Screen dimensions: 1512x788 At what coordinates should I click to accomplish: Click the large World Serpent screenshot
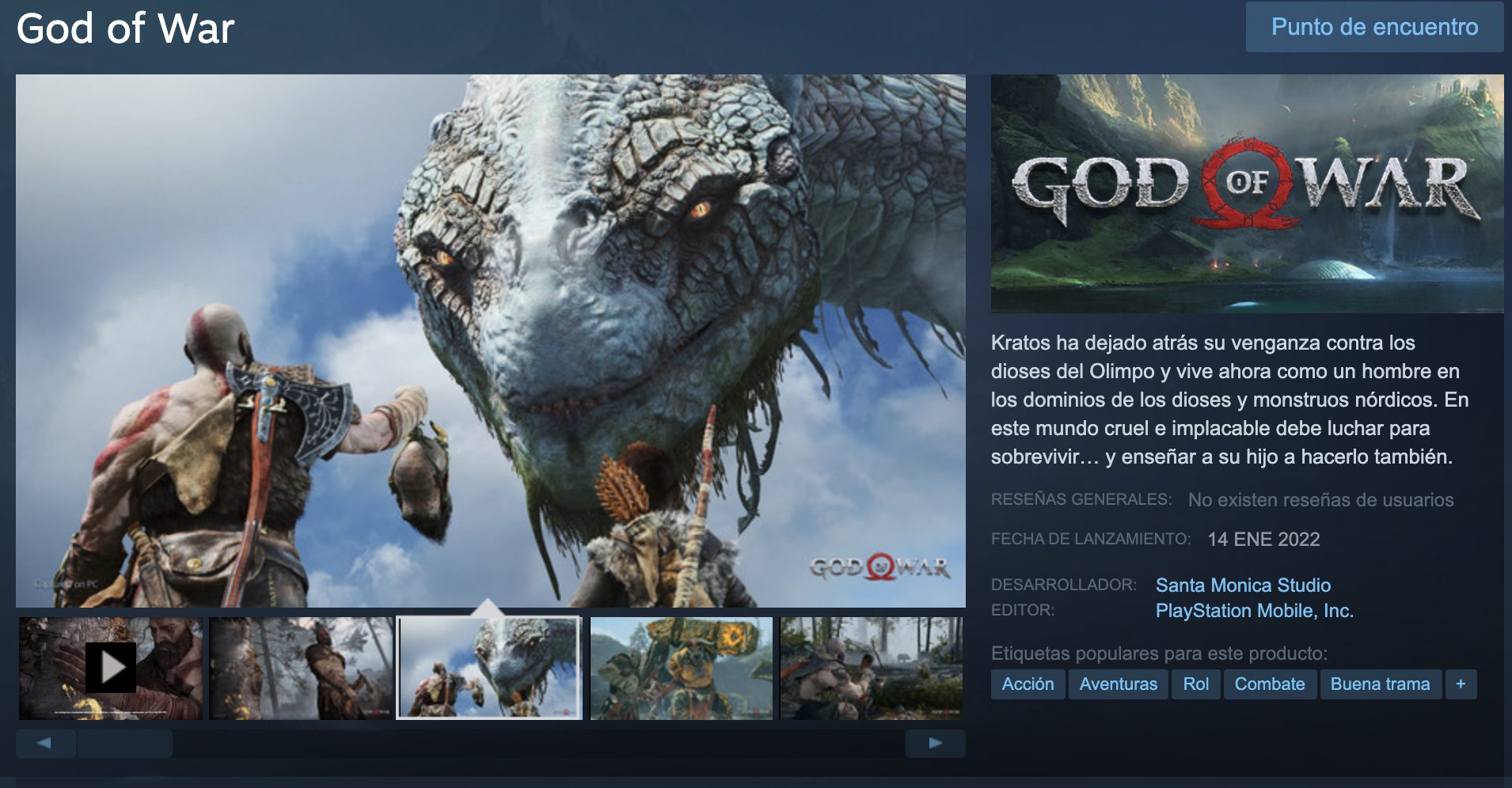[491, 340]
